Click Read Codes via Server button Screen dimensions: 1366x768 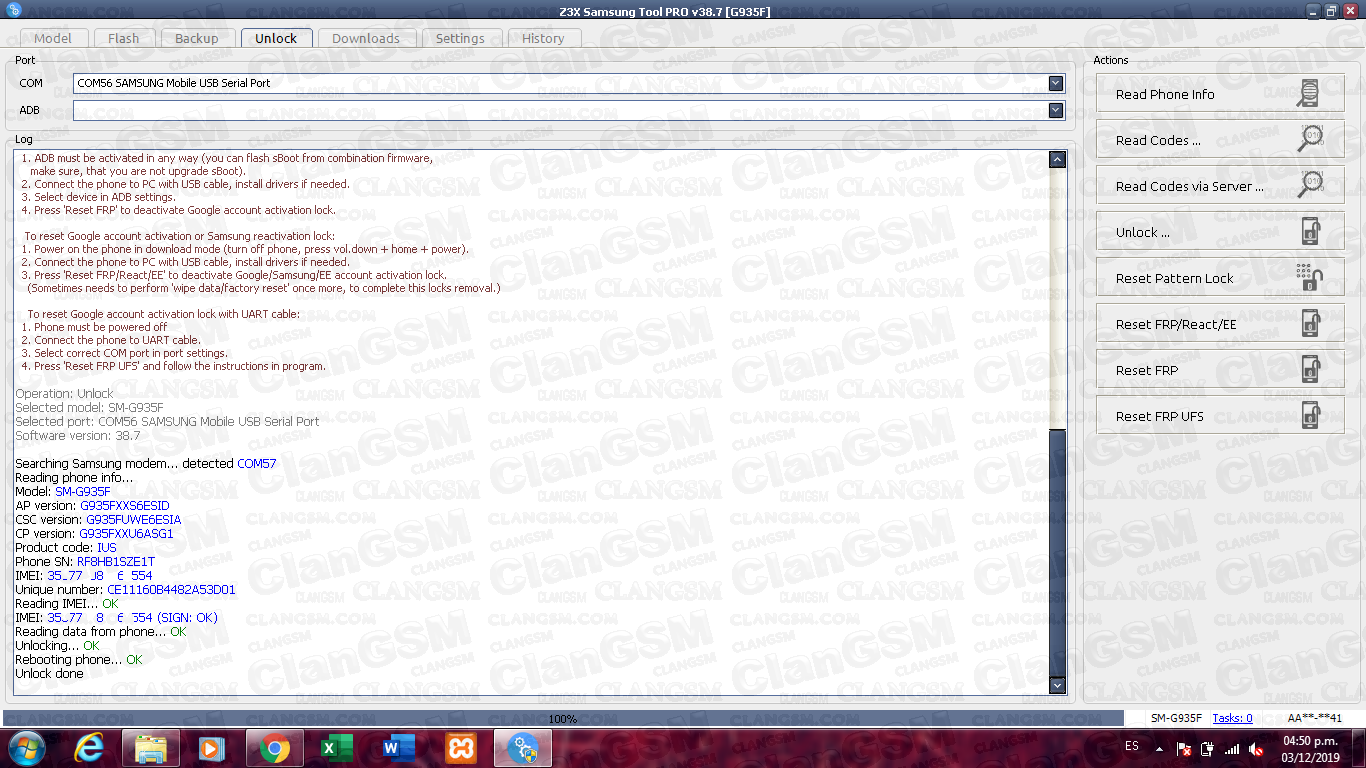1220,187
